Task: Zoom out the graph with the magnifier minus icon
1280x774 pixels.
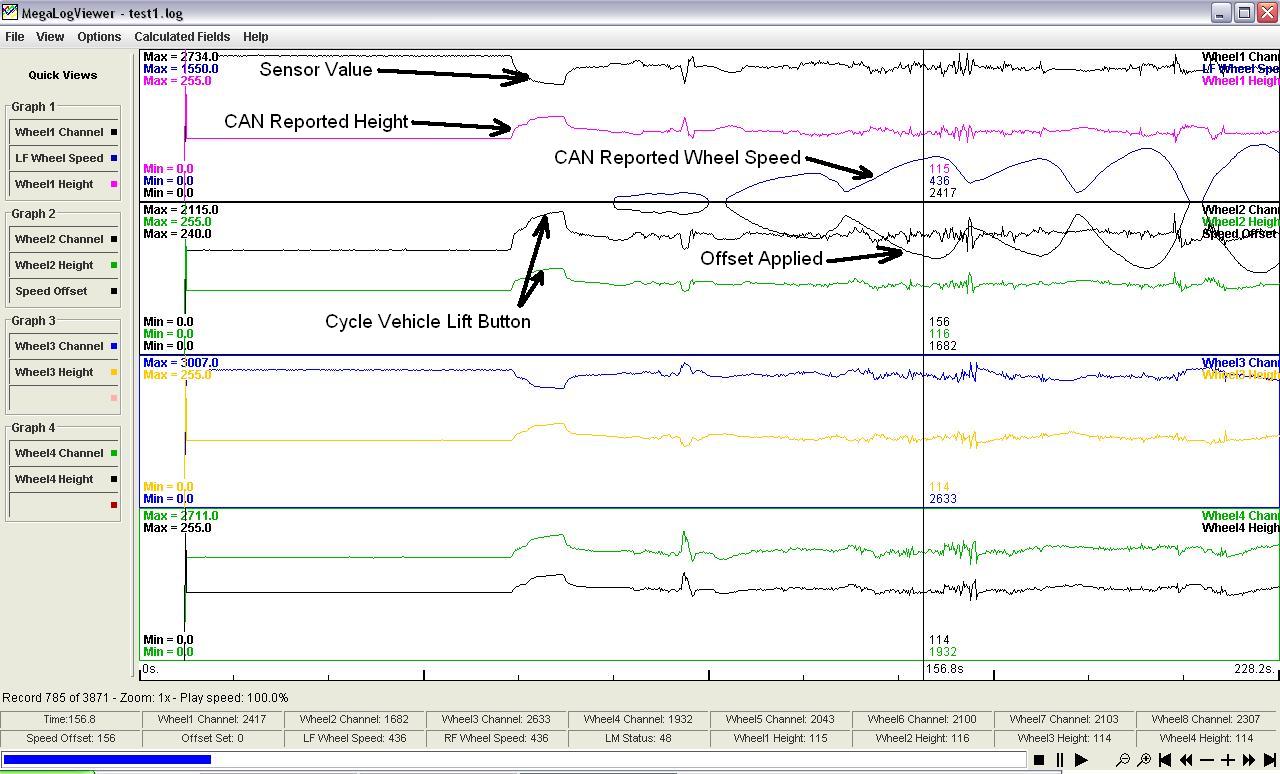Action: coord(1123,760)
